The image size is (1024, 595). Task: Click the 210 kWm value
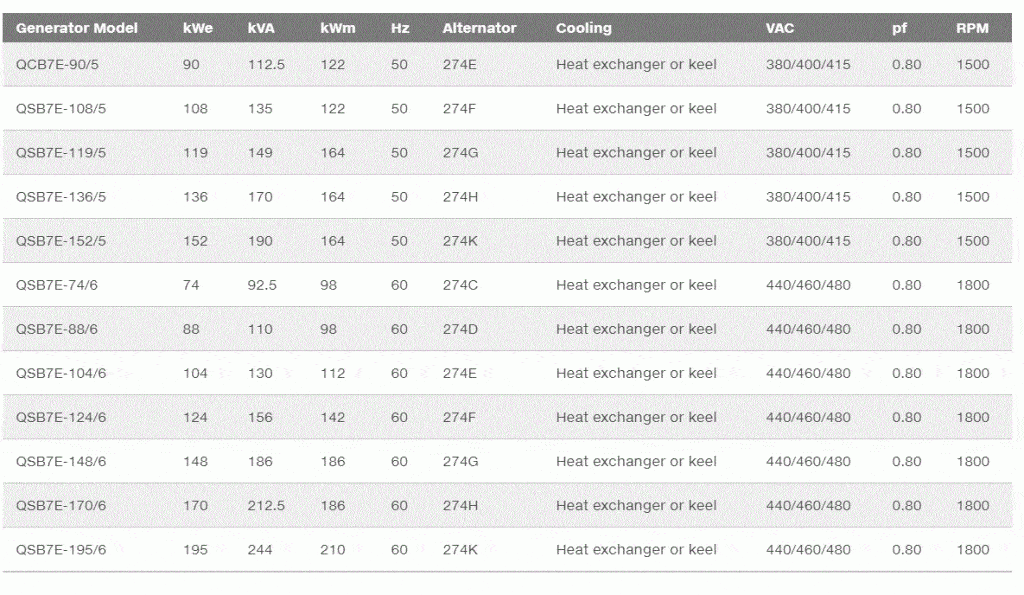point(332,549)
